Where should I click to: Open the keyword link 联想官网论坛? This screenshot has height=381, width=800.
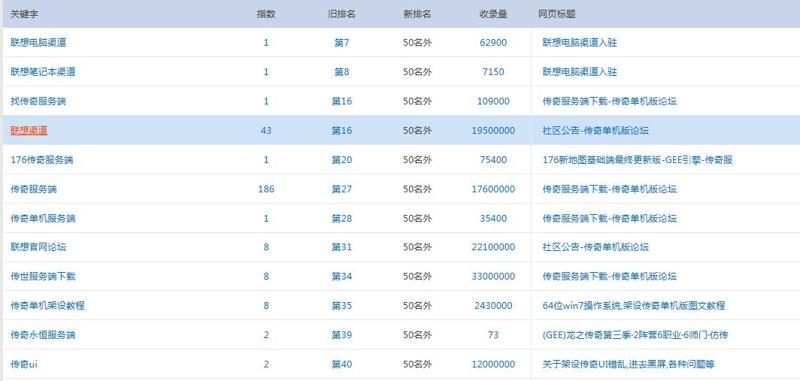(x=38, y=247)
